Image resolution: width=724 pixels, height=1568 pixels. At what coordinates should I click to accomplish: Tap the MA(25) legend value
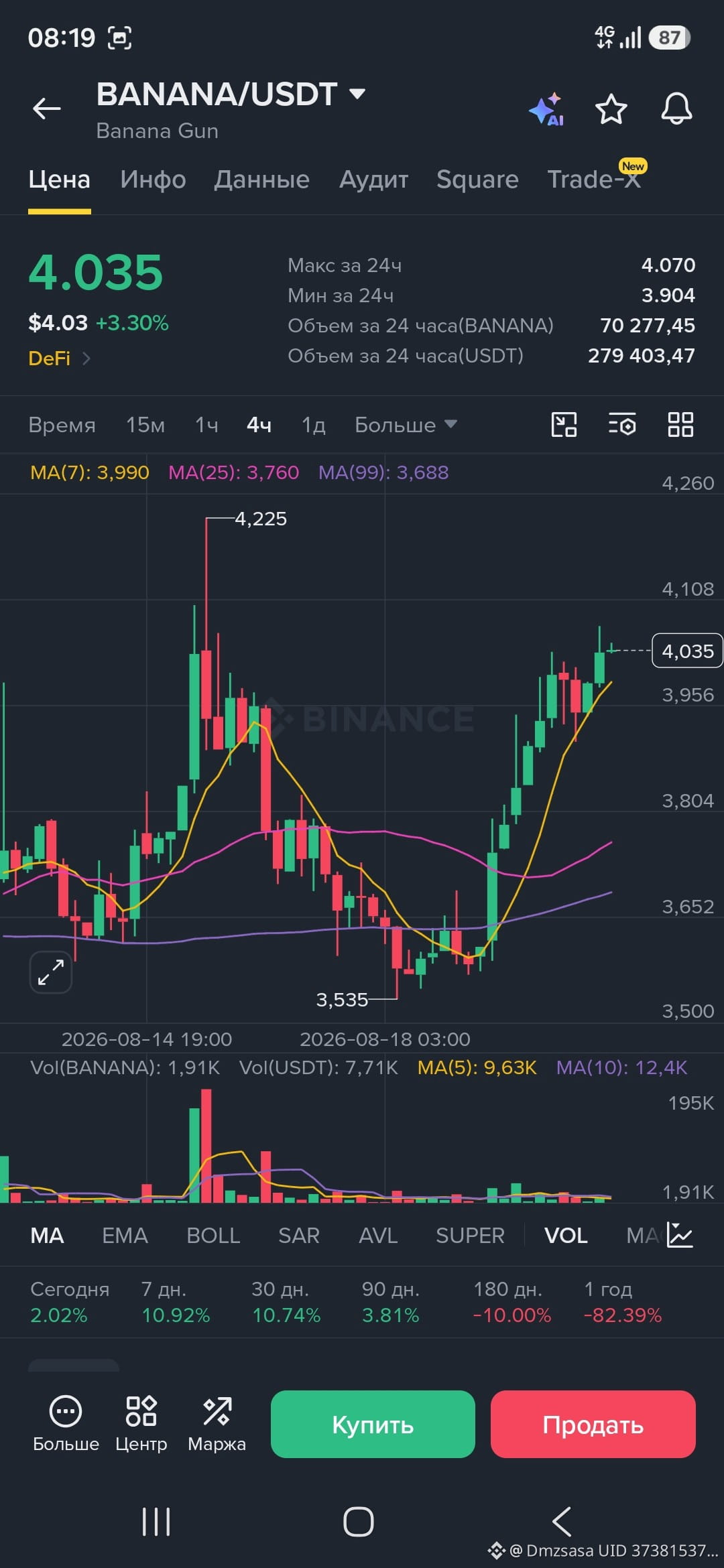tap(233, 472)
